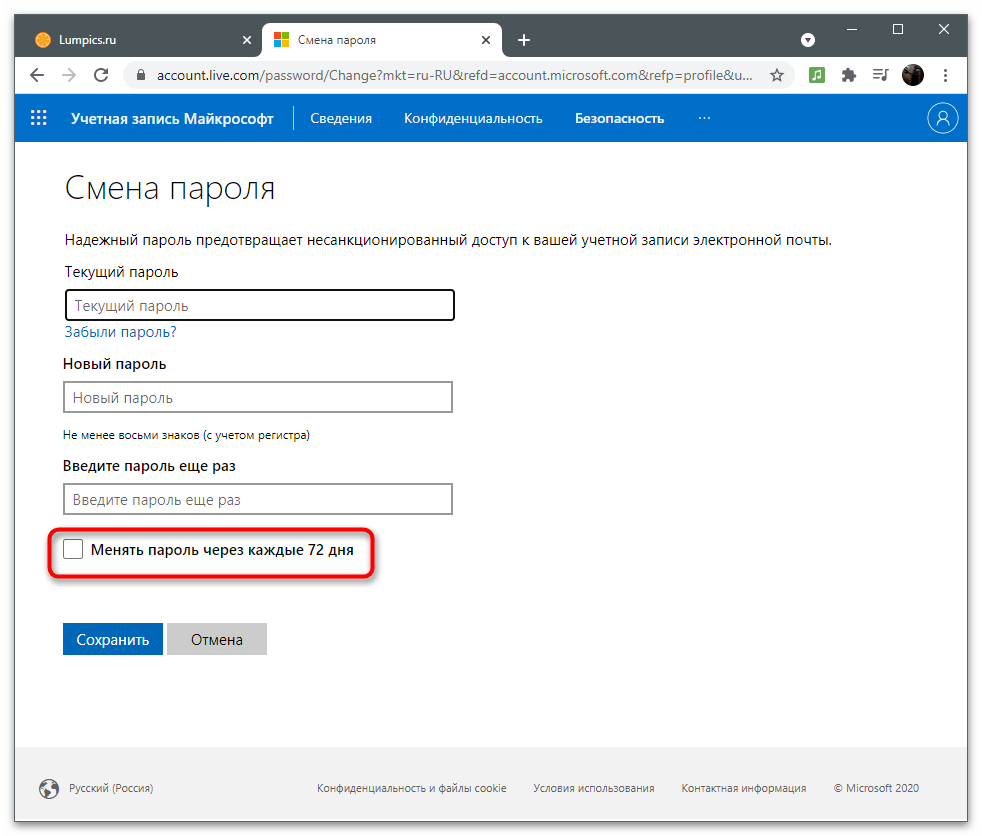This screenshot has width=982, height=836.
Task: Click the © Microsoft 2020 footer text
Action: pos(876,788)
